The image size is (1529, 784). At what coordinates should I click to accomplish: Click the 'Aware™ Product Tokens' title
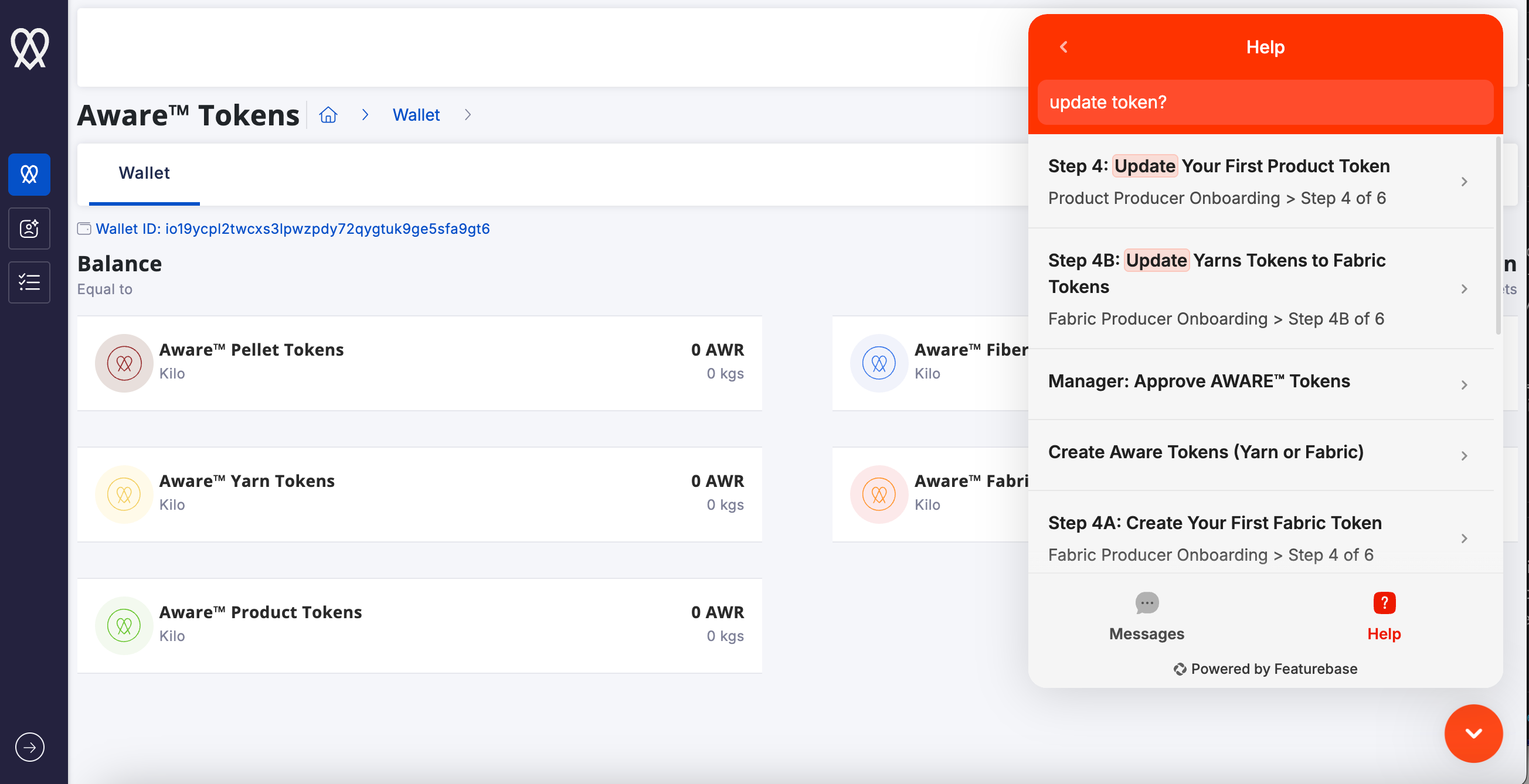pos(260,612)
